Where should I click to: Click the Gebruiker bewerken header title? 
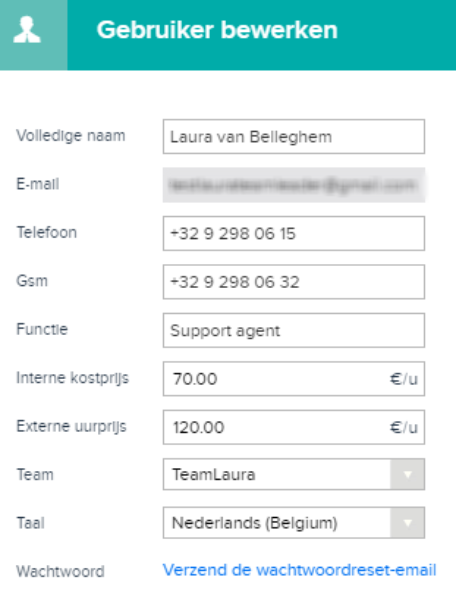coord(217,30)
